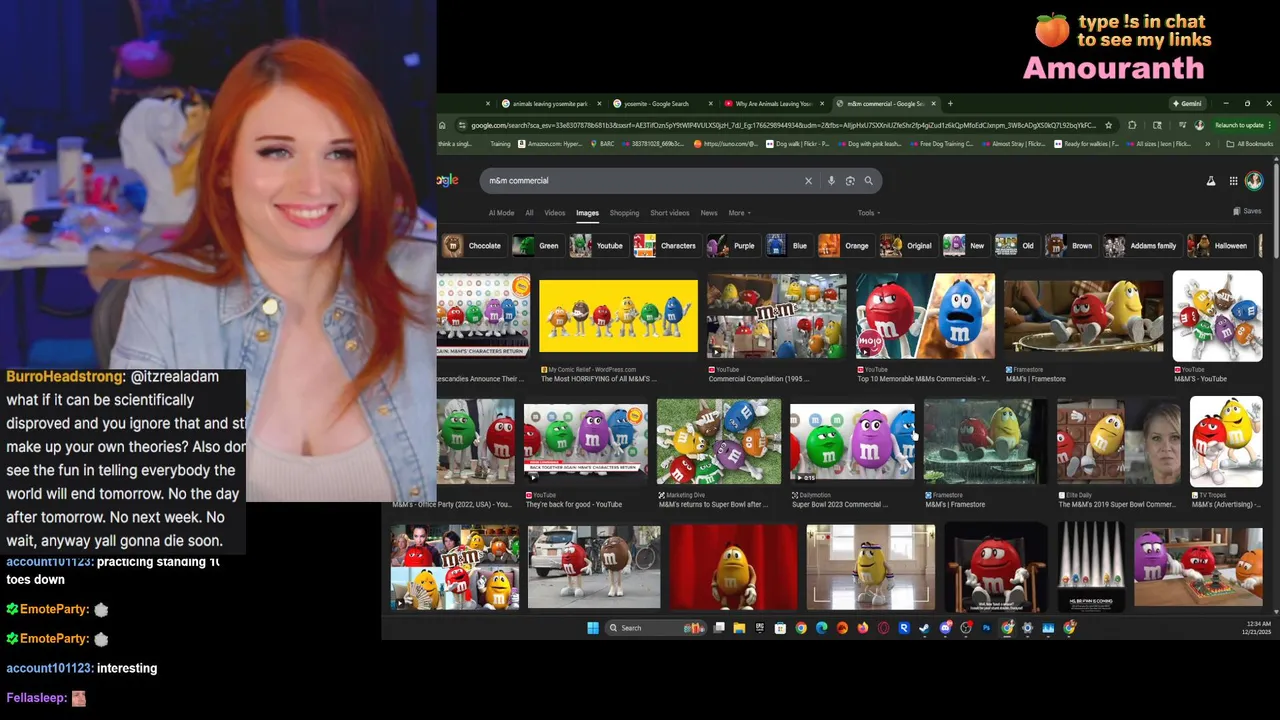Open Task View on the taskbar
Image resolution: width=1280 pixels, height=720 pixels.
719,628
